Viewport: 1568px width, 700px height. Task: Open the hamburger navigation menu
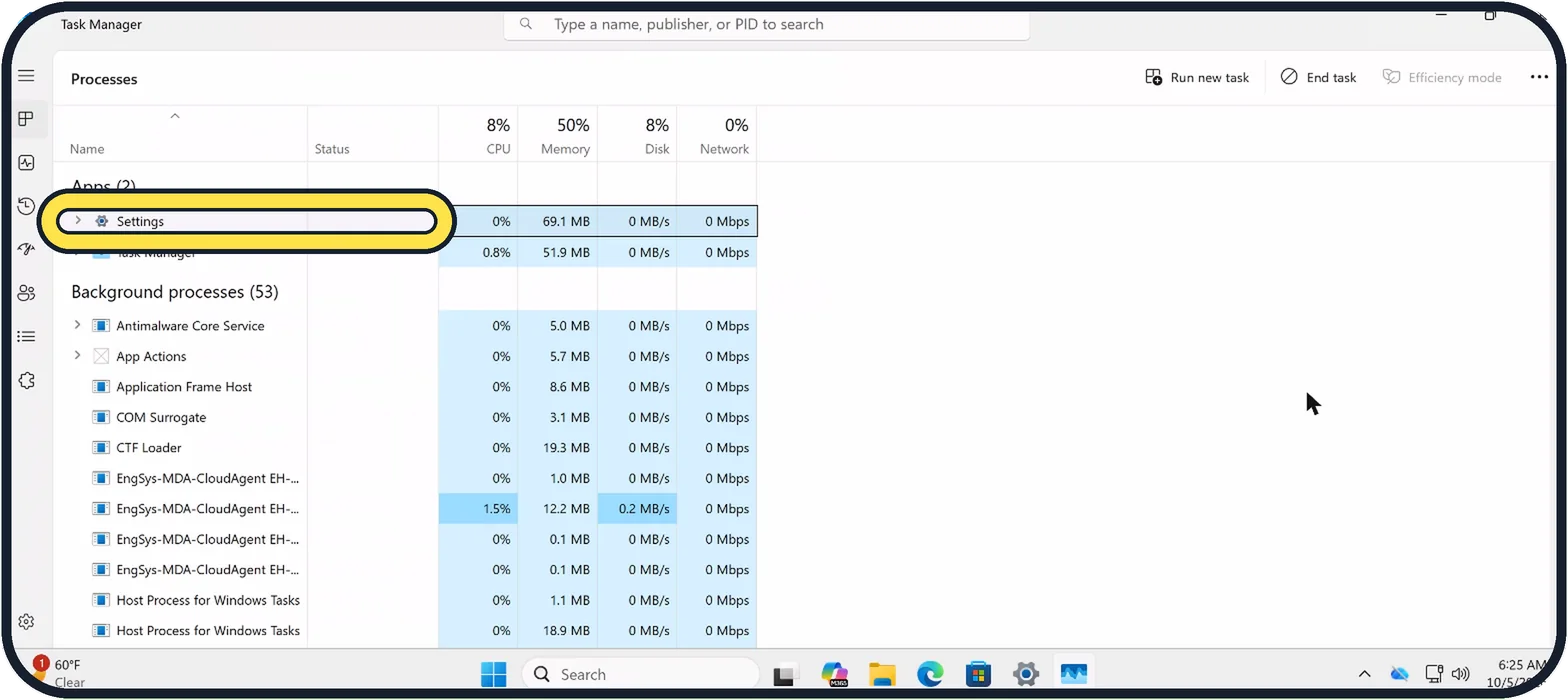click(26, 76)
